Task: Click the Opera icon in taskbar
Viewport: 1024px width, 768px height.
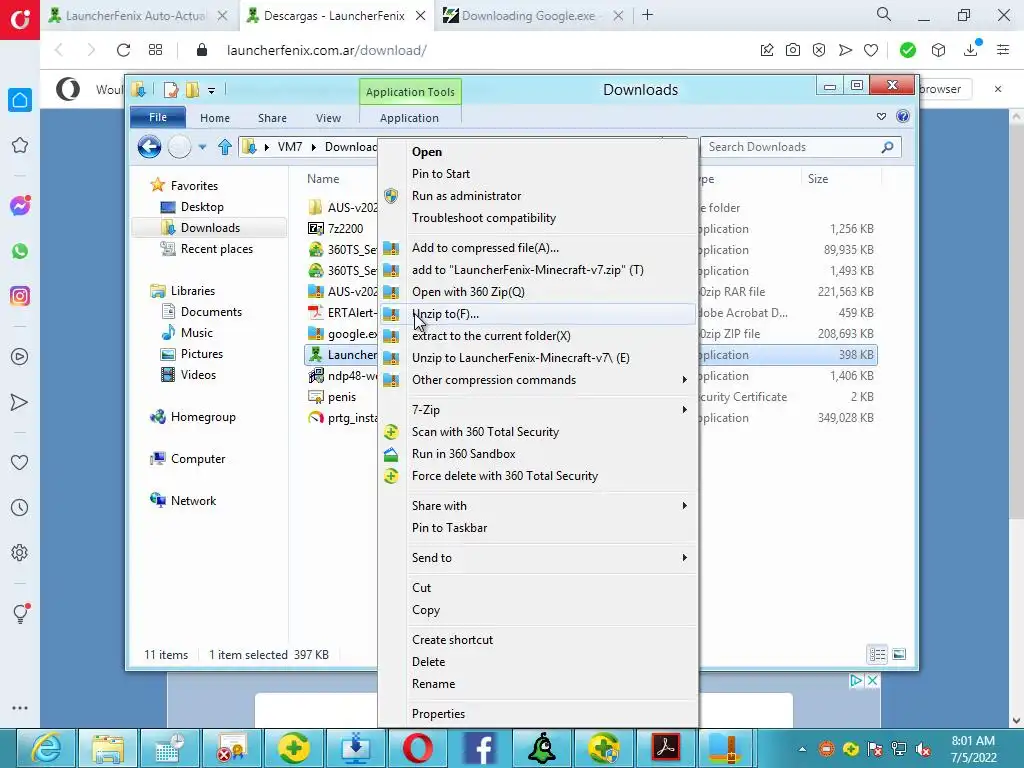Action: click(418, 748)
